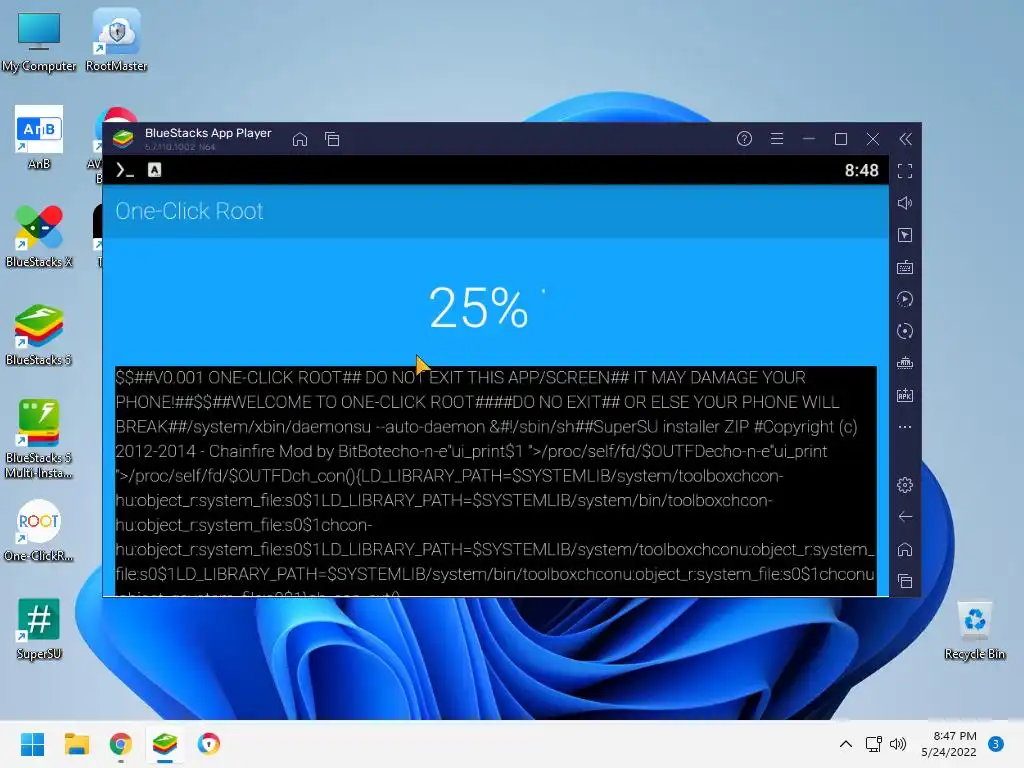The height and width of the screenshot is (768, 1024).
Task: Open RootMaster desktop shortcut
Action: tap(116, 42)
